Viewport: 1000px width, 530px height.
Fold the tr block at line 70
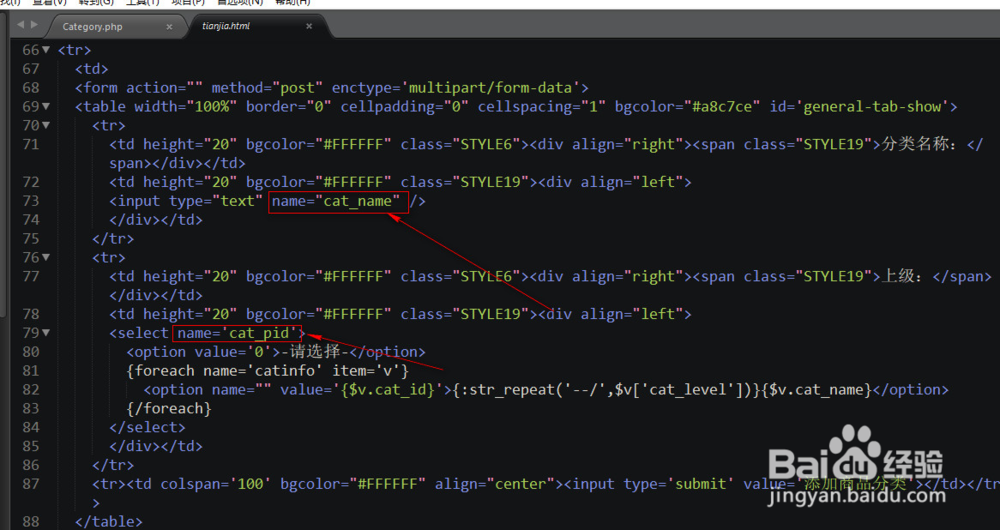pyautogui.click(x=46, y=125)
